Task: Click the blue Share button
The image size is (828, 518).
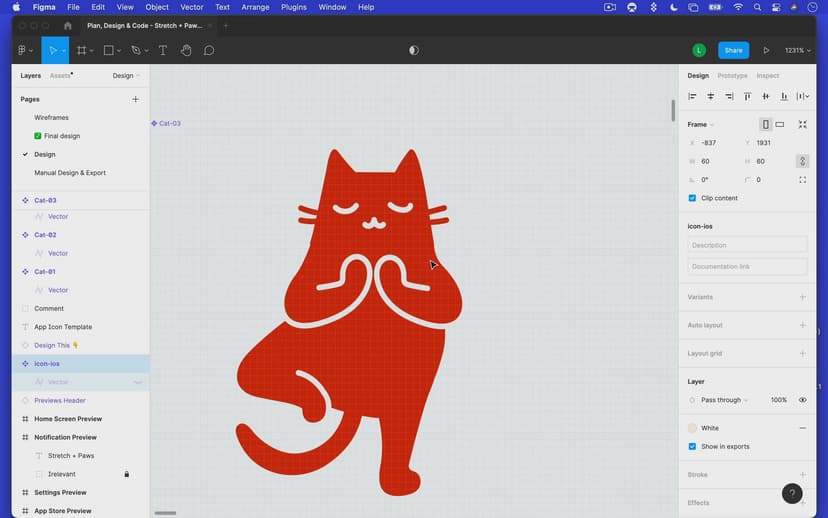Action: pyautogui.click(x=733, y=50)
